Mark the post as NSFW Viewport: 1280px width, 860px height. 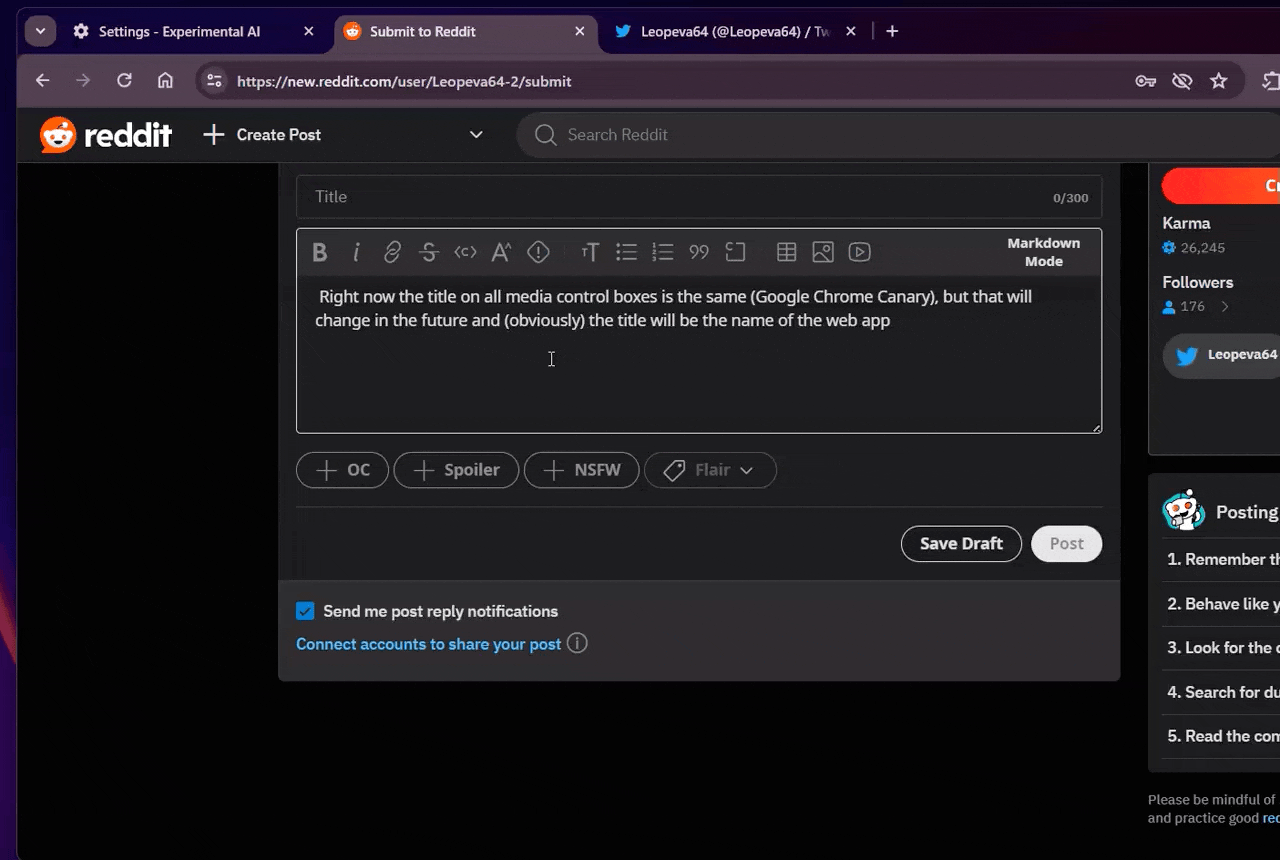click(581, 470)
